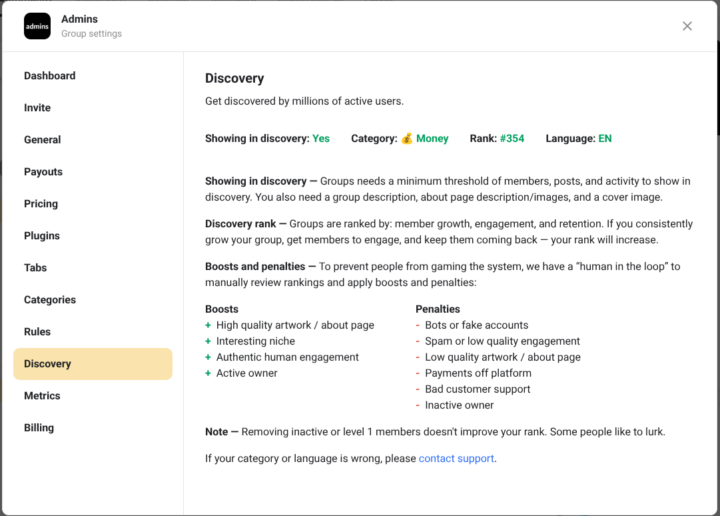Click 'Authentic human engagement' boost item

tap(287, 358)
